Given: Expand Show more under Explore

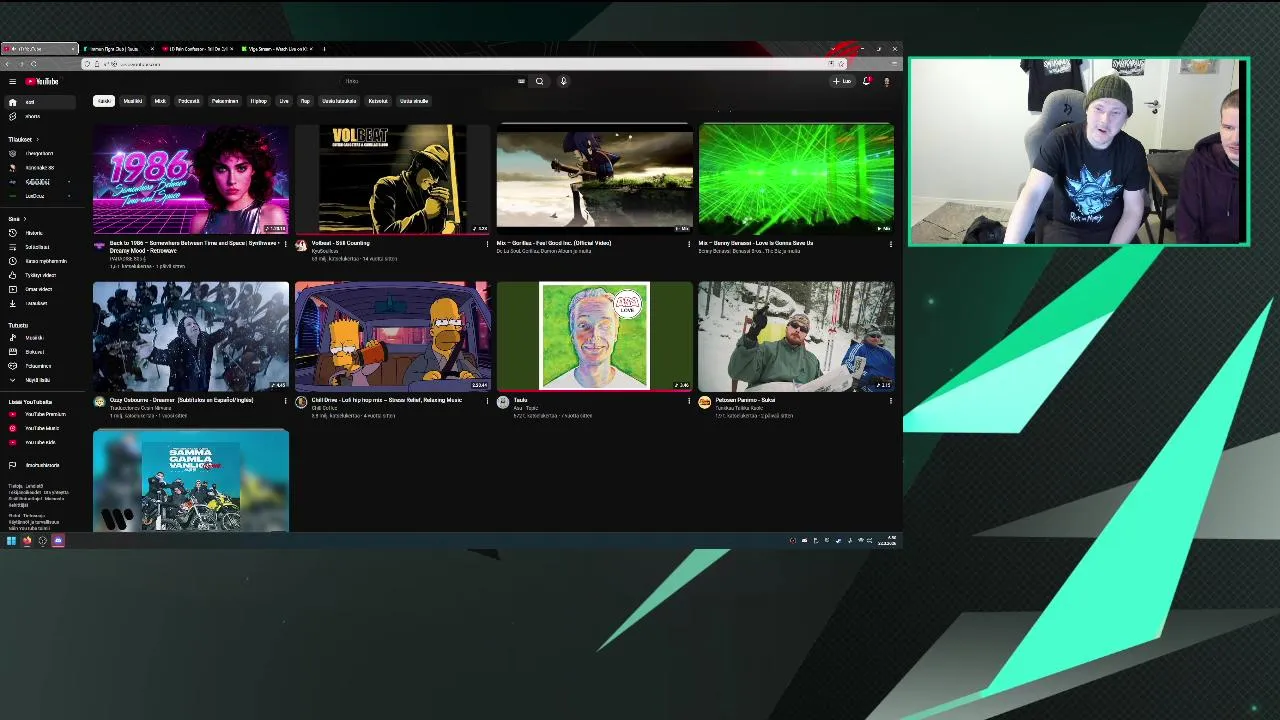Looking at the screenshot, I should [39, 380].
